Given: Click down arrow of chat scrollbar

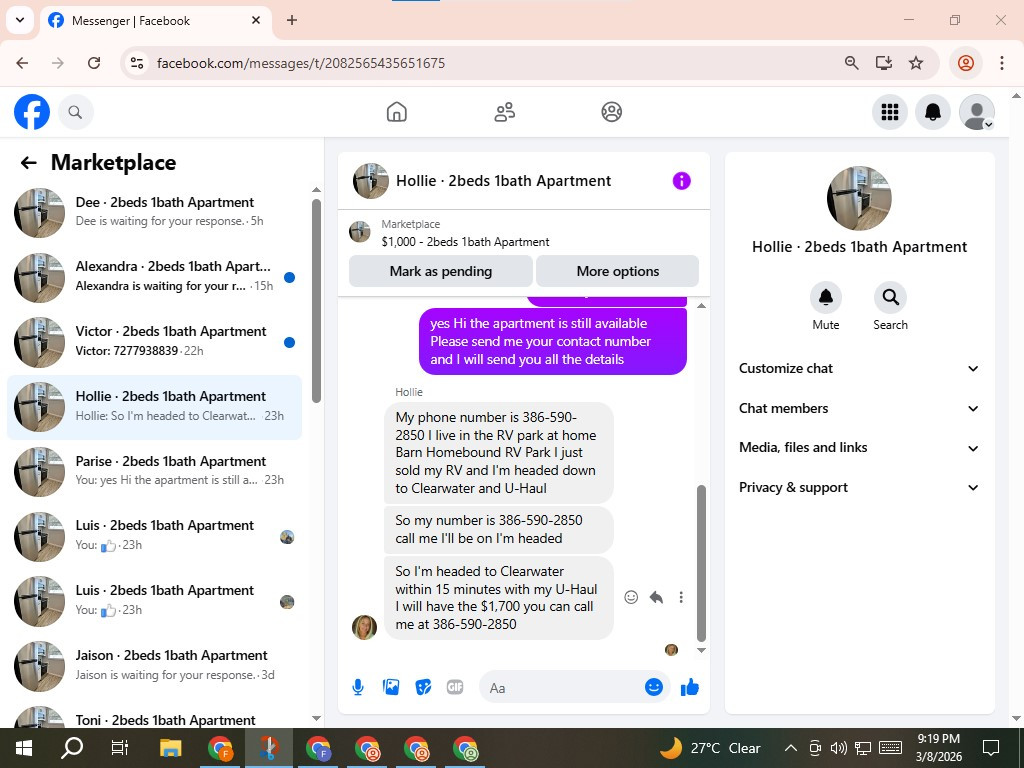Looking at the screenshot, I should coord(701,650).
